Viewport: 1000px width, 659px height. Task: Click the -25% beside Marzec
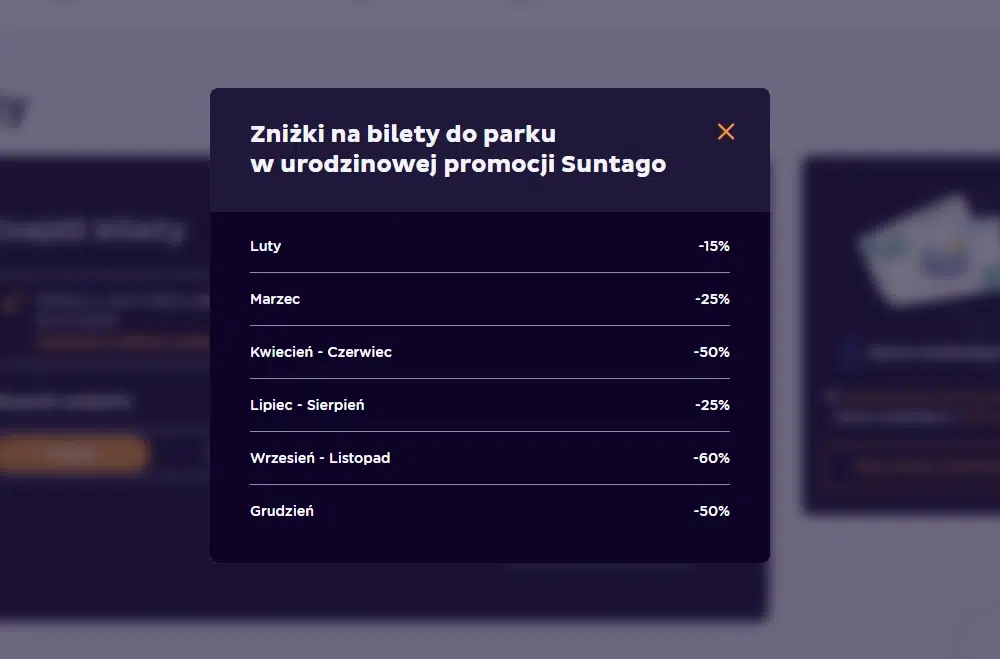[x=714, y=299]
